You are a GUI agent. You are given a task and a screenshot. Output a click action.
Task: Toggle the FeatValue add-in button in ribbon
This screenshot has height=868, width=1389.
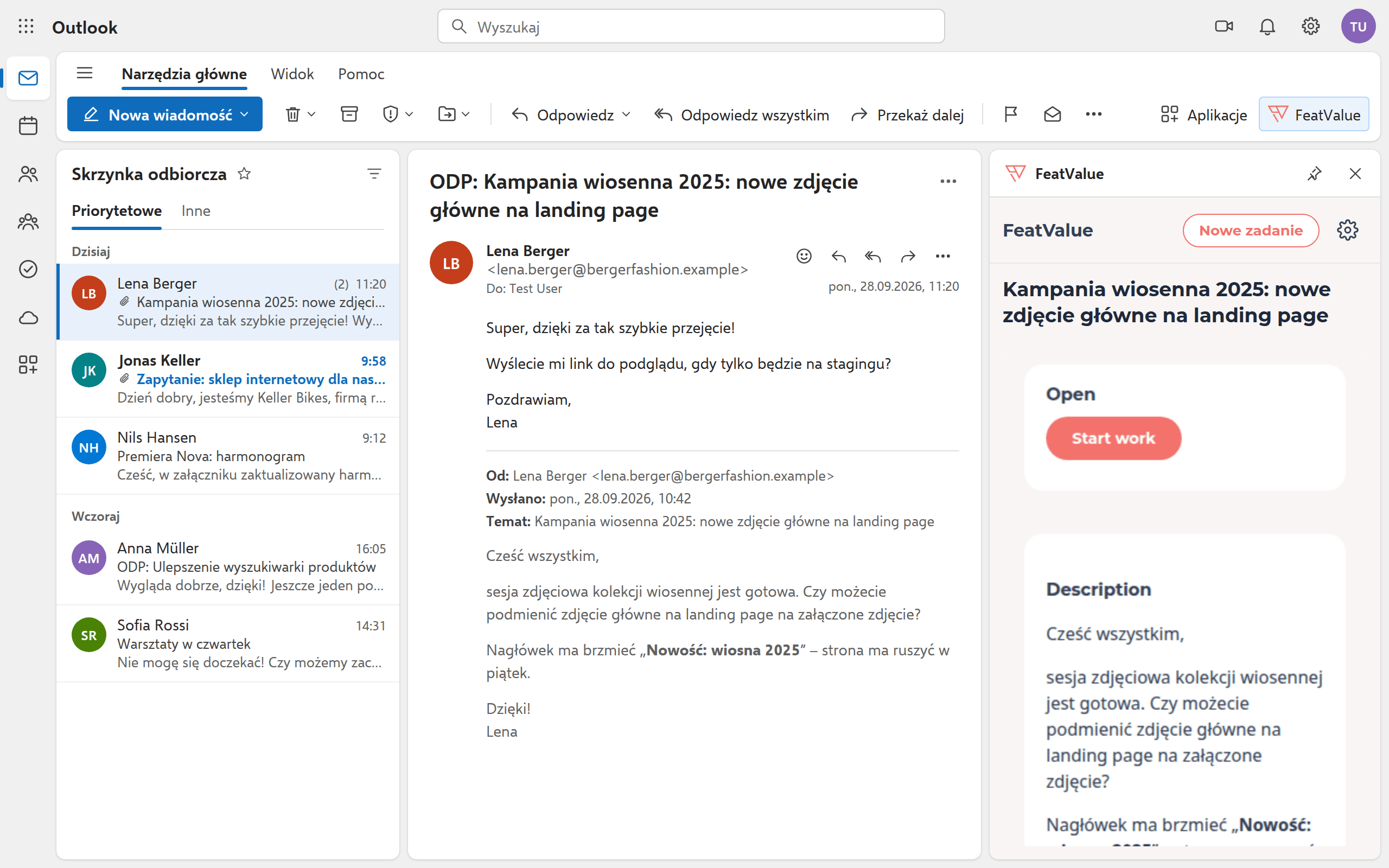click(x=1313, y=114)
